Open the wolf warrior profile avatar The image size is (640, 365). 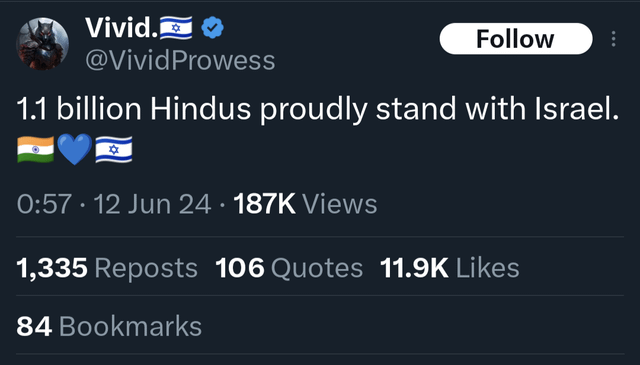(x=42, y=44)
